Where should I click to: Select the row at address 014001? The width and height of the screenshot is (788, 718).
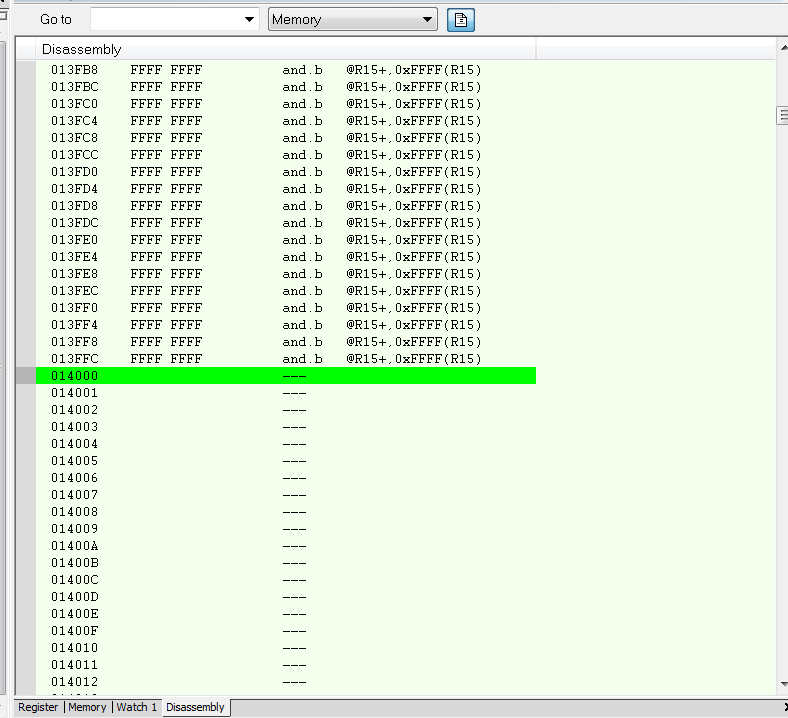click(x=285, y=392)
